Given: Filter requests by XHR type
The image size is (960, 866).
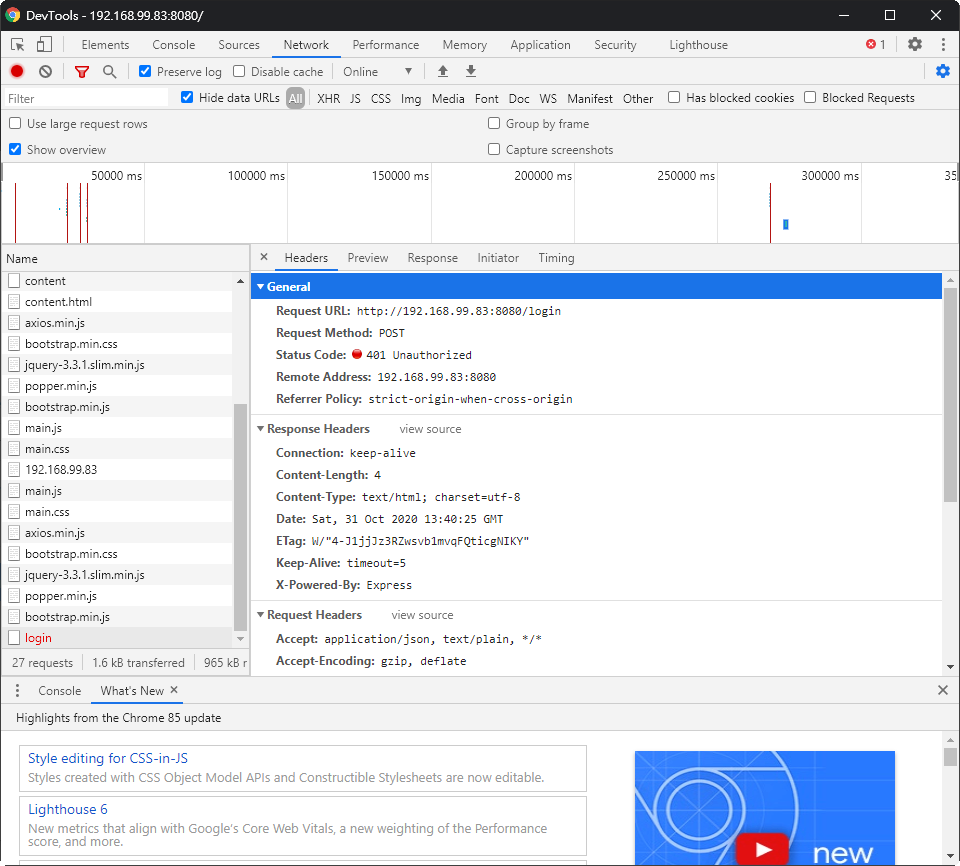Looking at the screenshot, I should [x=329, y=98].
